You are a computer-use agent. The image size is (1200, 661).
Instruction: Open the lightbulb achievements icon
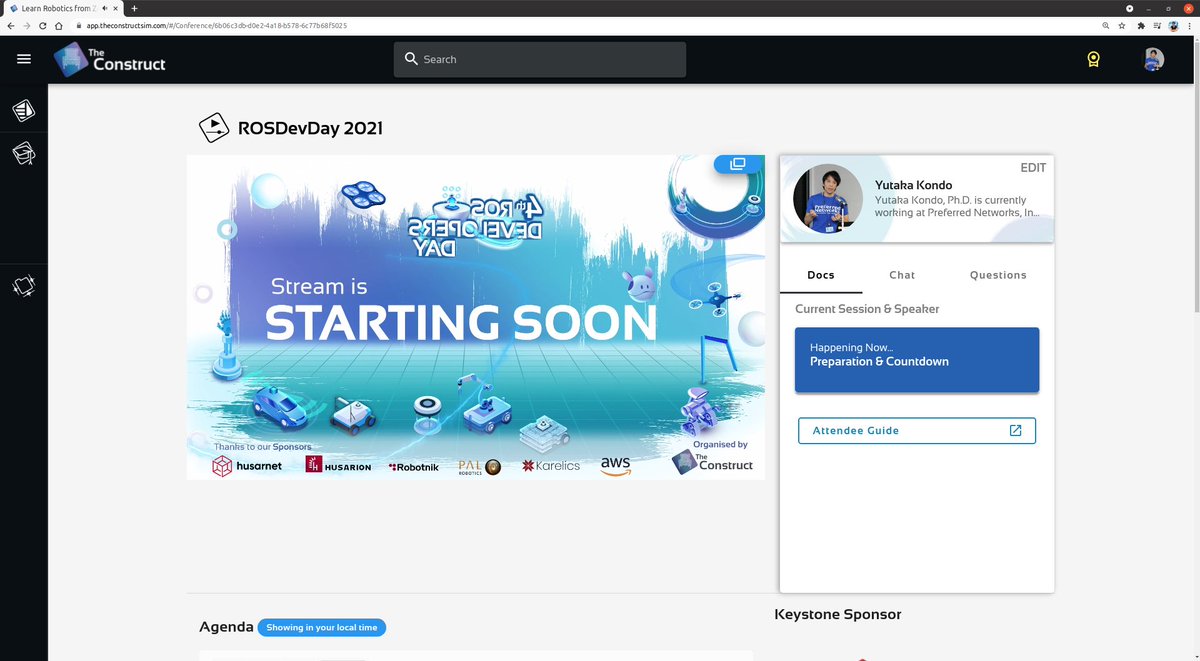pos(1093,59)
